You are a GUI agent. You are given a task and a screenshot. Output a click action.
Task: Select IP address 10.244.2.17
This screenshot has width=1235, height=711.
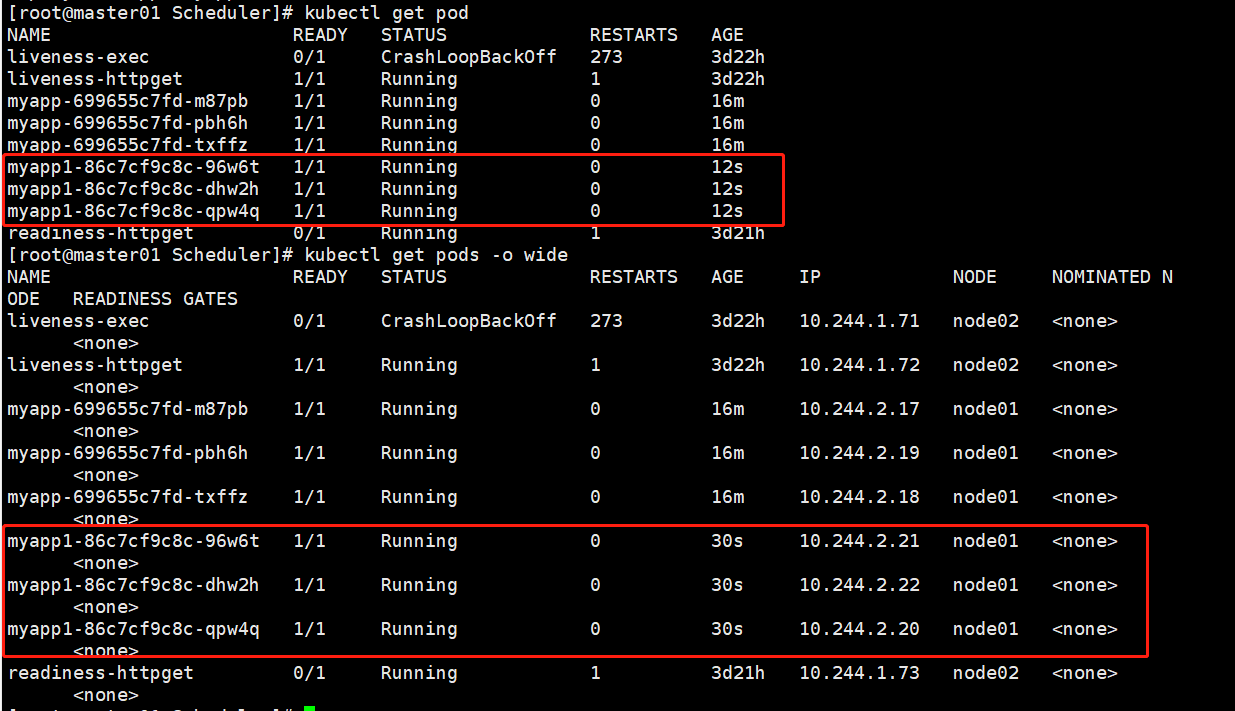pyautogui.click(x=859, y=409)
